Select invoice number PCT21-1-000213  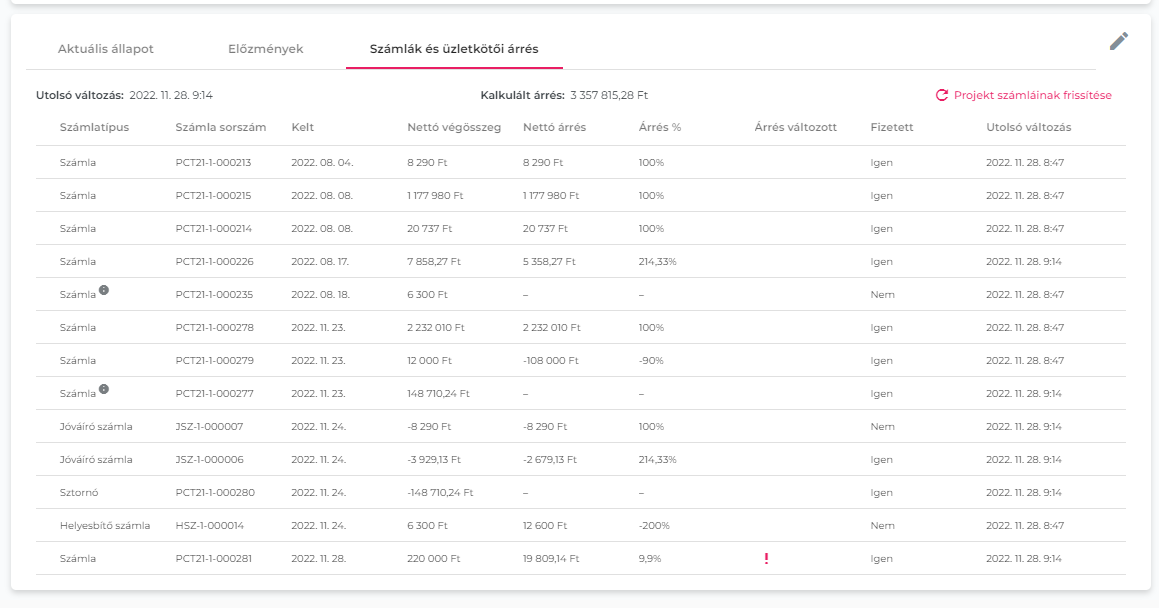pyautogui.click(x=213, y=162)
